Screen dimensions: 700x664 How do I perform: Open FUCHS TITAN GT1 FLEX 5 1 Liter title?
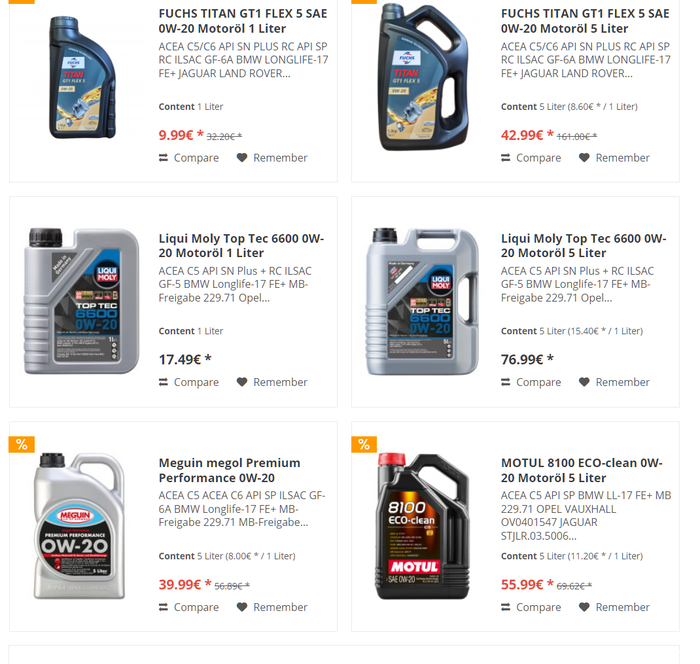point(243,21)
